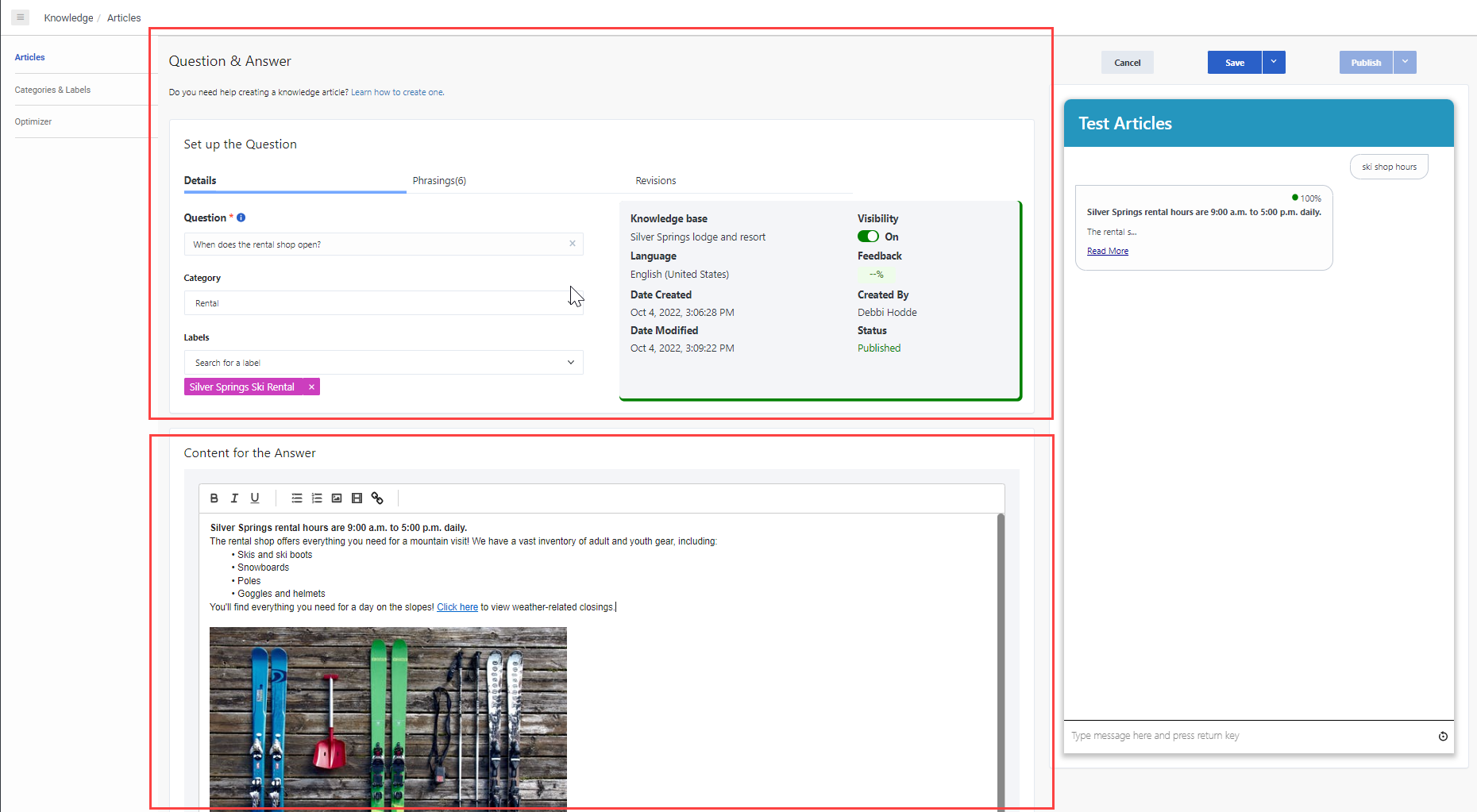
Task: Open the Publish button dropdown arrow
Action: tap(1405, 62)
